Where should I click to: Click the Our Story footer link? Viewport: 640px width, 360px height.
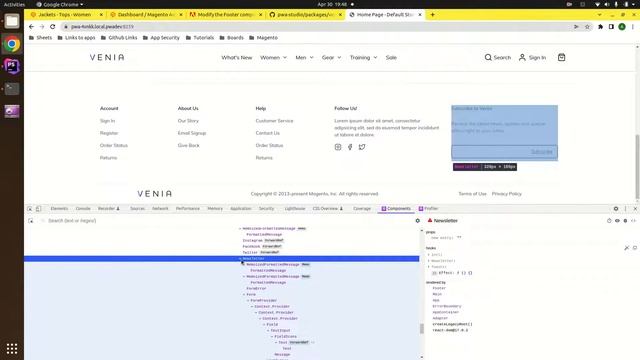(x=188, y=121)
